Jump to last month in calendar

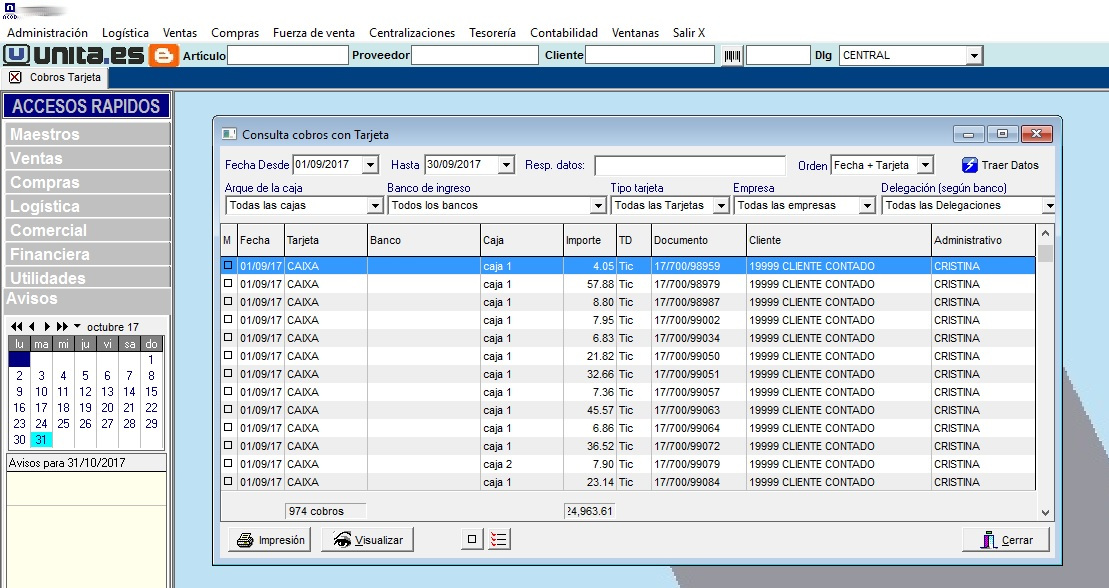pyautogui.click(x=62, y=326)
